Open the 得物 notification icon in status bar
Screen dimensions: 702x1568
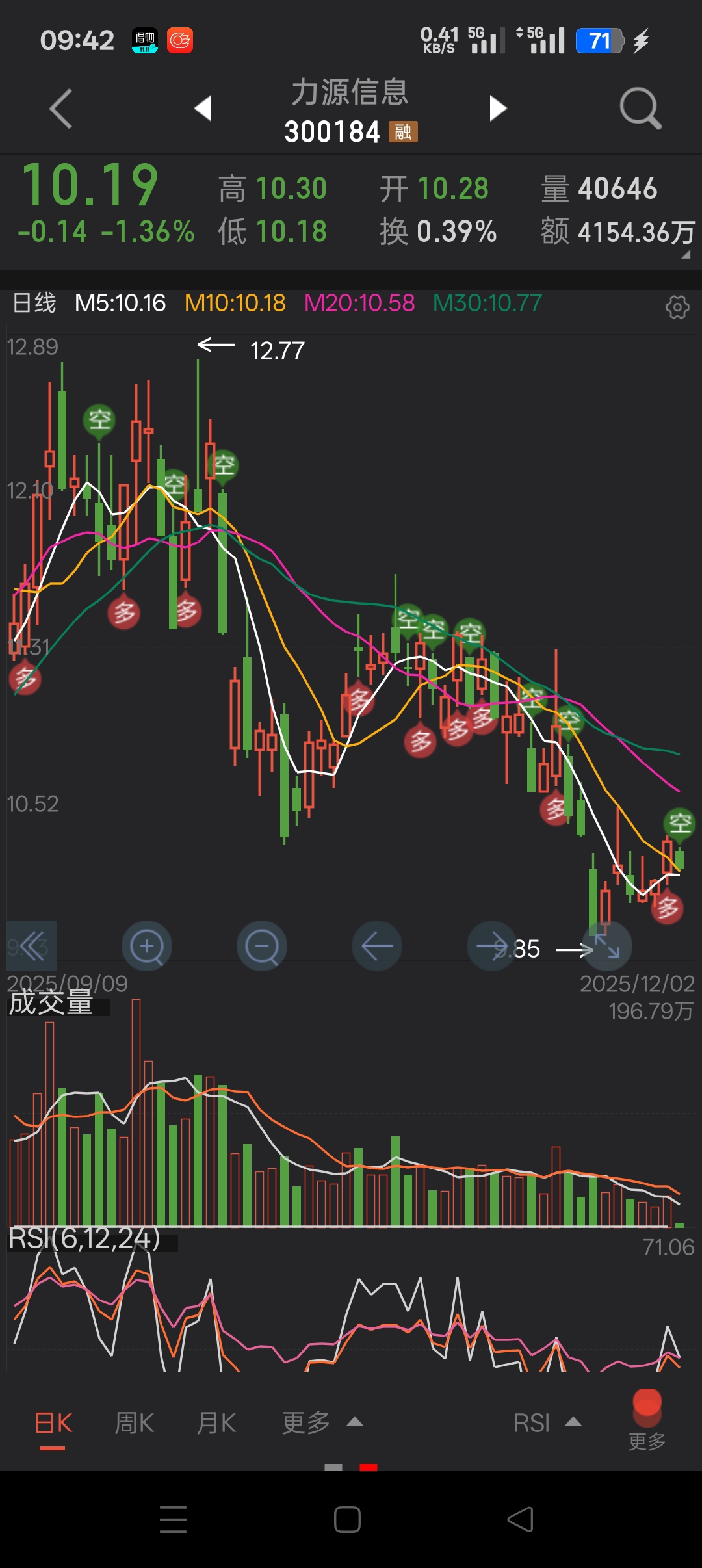pyautogui.click(x=144, y=40)
